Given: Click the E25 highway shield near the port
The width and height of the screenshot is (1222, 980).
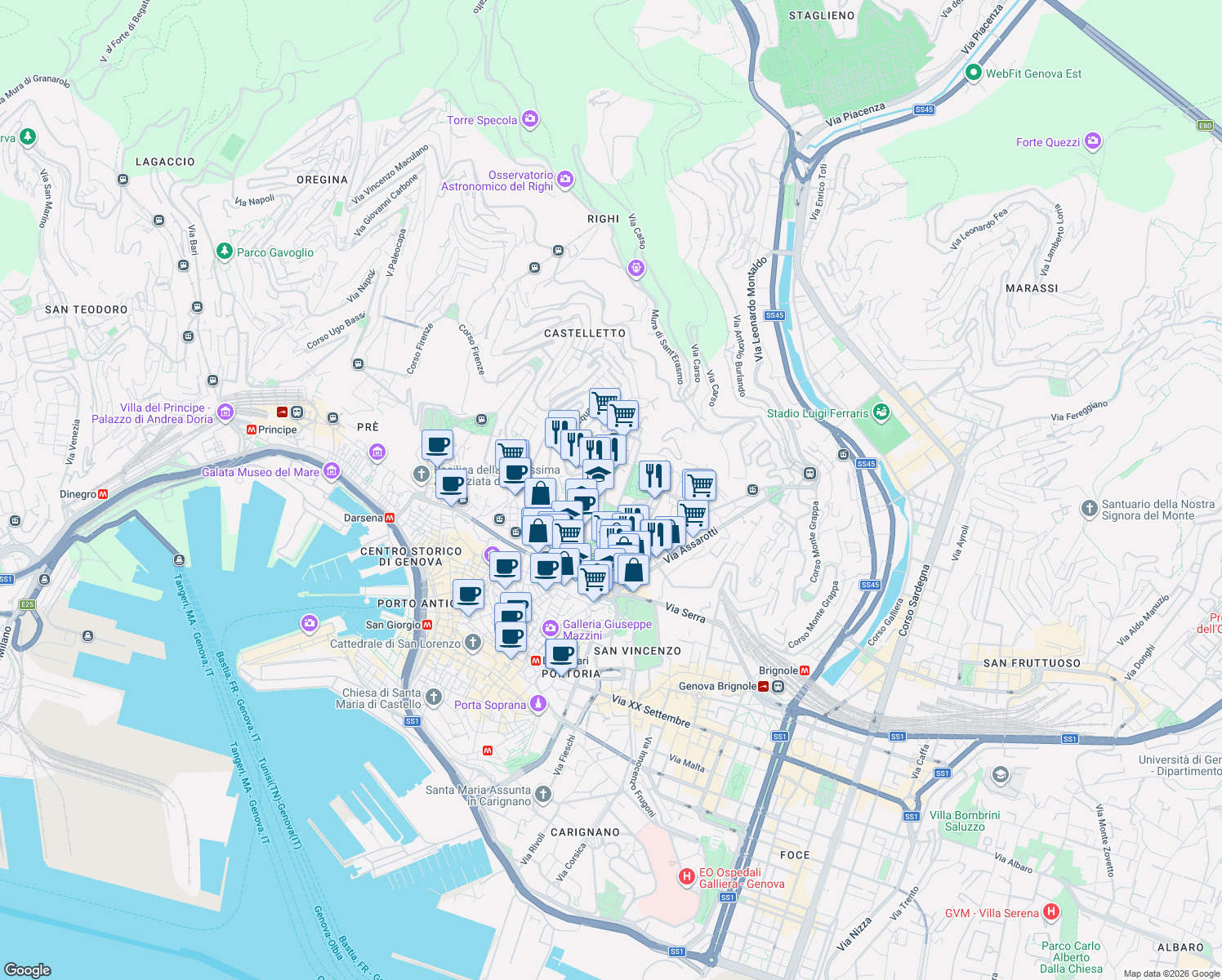Looking at the screenshot, I should click(x=28, y=604).
